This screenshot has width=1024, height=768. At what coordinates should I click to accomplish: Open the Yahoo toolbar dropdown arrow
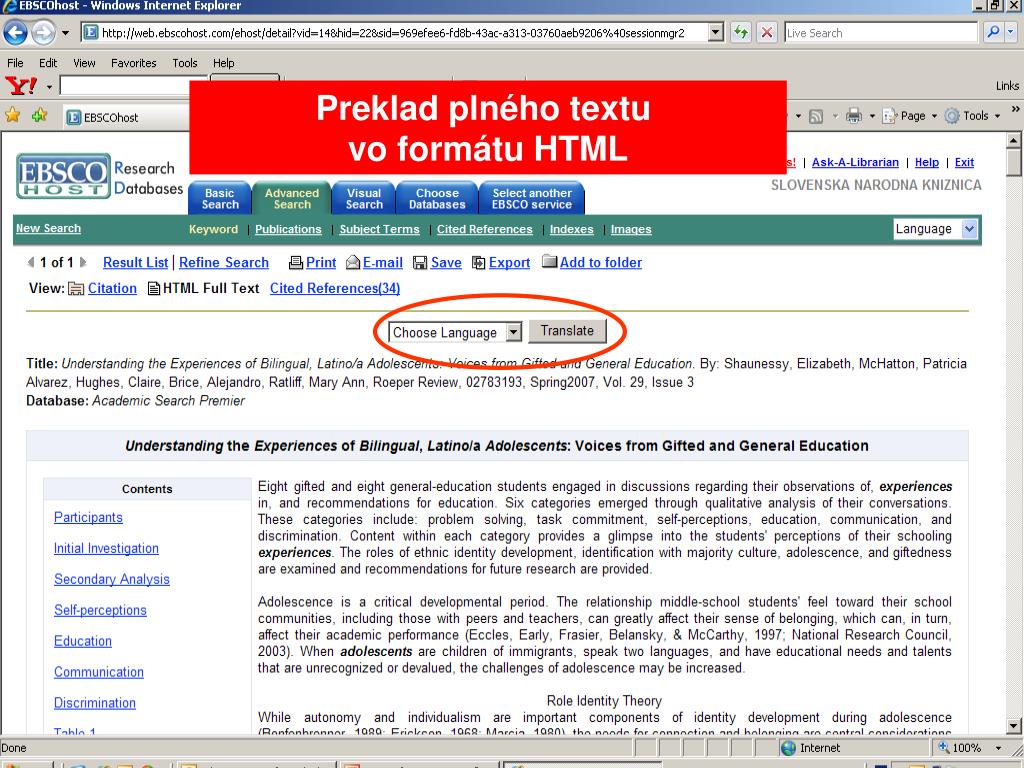tap(49, 86)
